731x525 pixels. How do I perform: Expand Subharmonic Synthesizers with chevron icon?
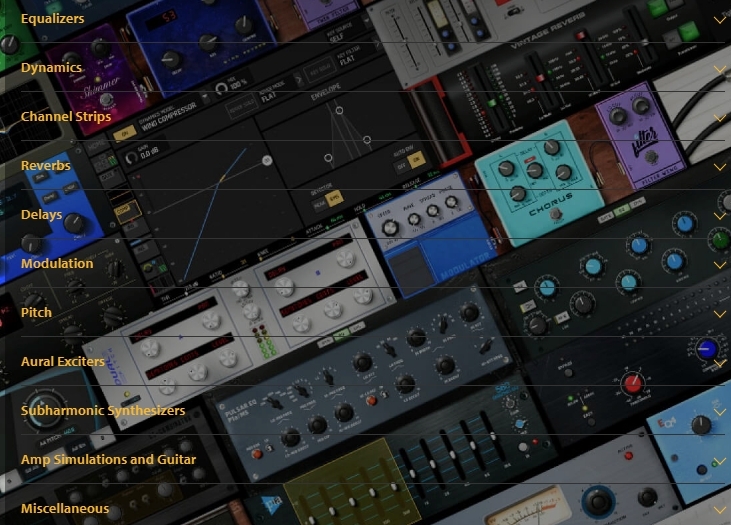(719, 412)
